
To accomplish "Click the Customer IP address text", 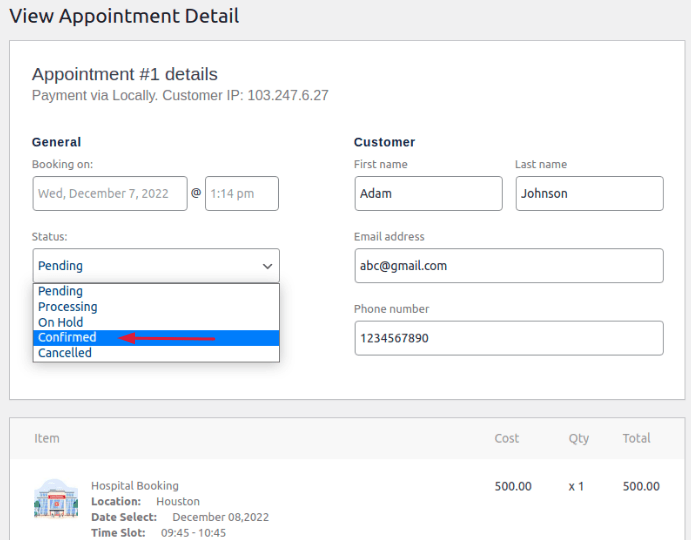I will point(288,96).
